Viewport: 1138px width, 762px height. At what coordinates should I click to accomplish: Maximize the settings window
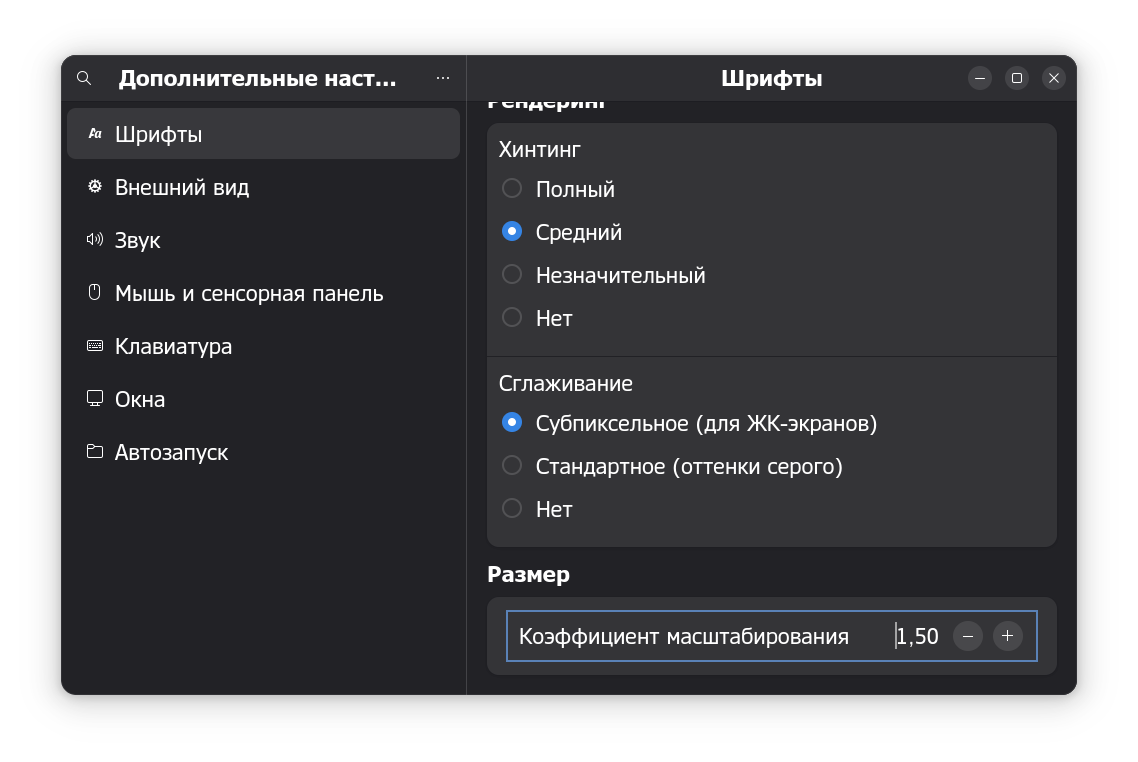click(x=1017, y=78)
